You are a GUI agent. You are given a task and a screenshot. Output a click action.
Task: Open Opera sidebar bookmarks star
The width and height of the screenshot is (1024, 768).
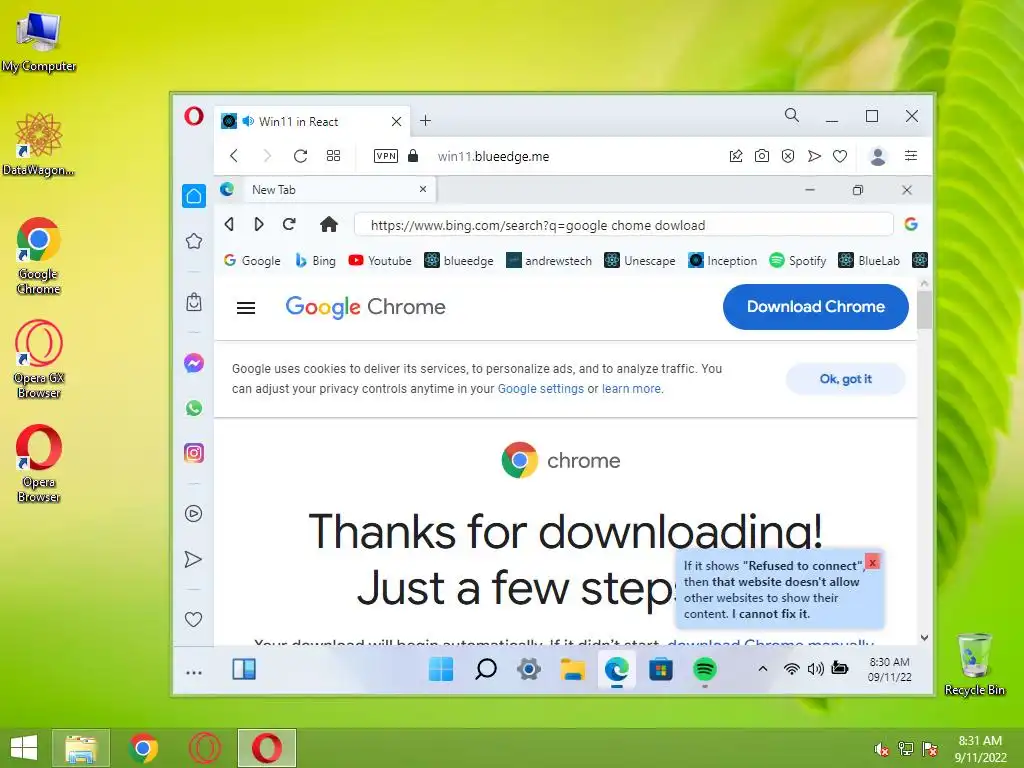pyautogui.click(x=194, y=241)
